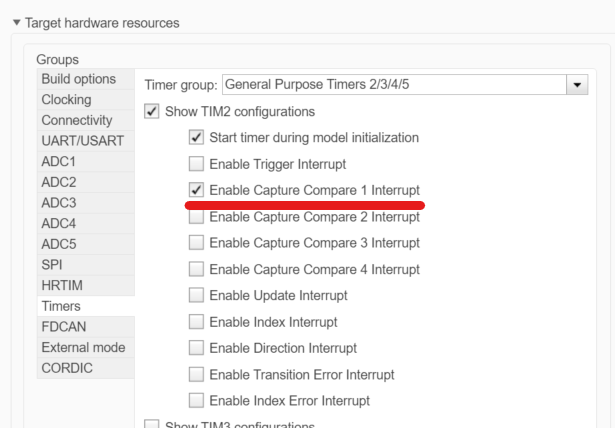Uncheck Show TIM2 configurations
The width and height of the screenshot is (615, 428).
pyautogui.click(x=152, y=111)
